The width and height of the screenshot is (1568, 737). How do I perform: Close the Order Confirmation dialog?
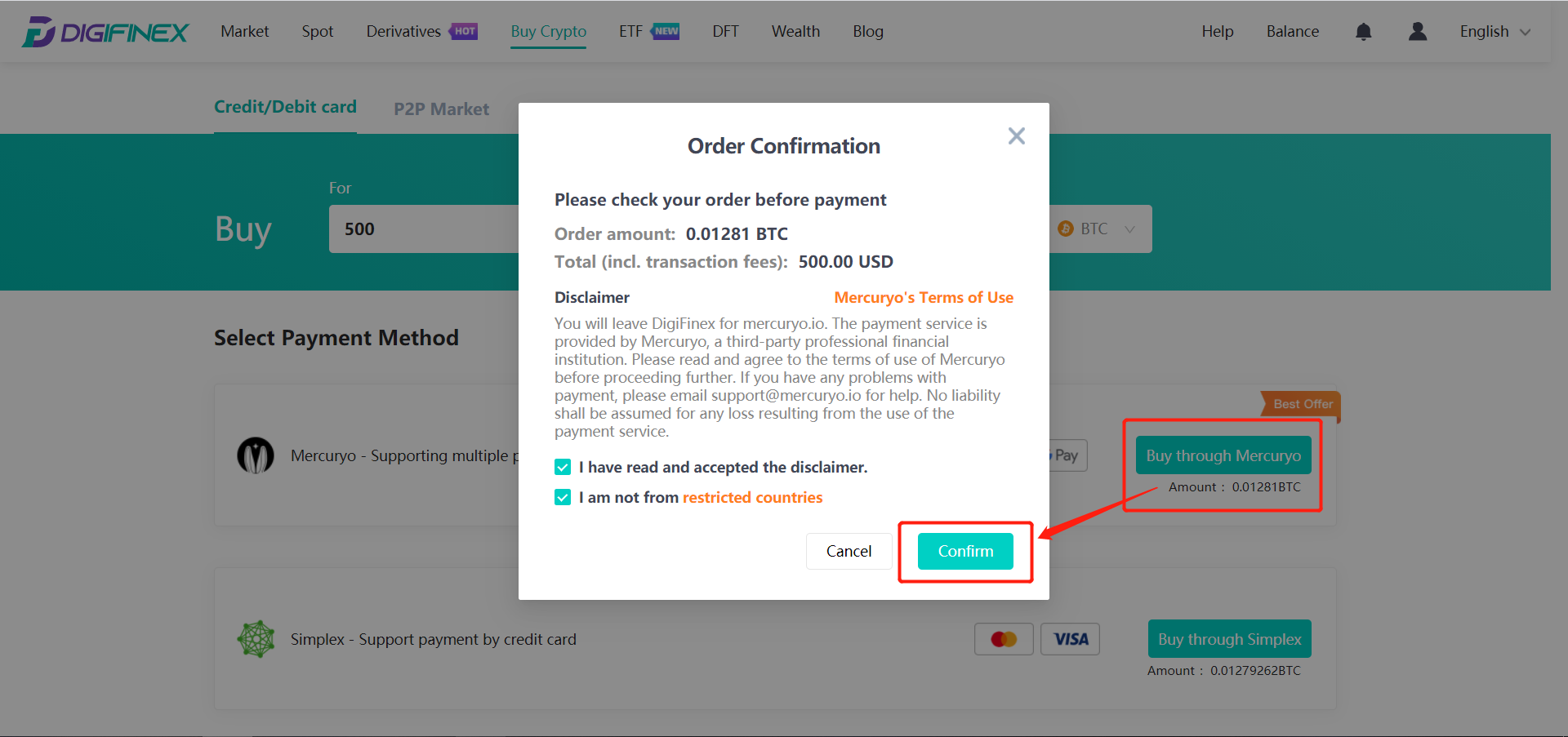[1016, 135]
